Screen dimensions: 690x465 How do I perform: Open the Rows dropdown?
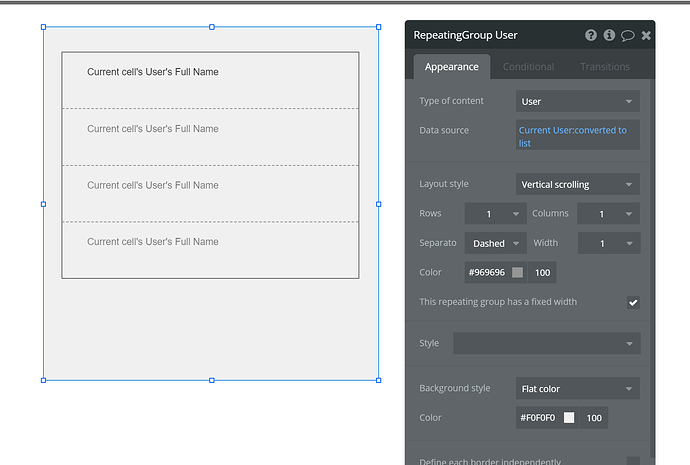point(495,214)
